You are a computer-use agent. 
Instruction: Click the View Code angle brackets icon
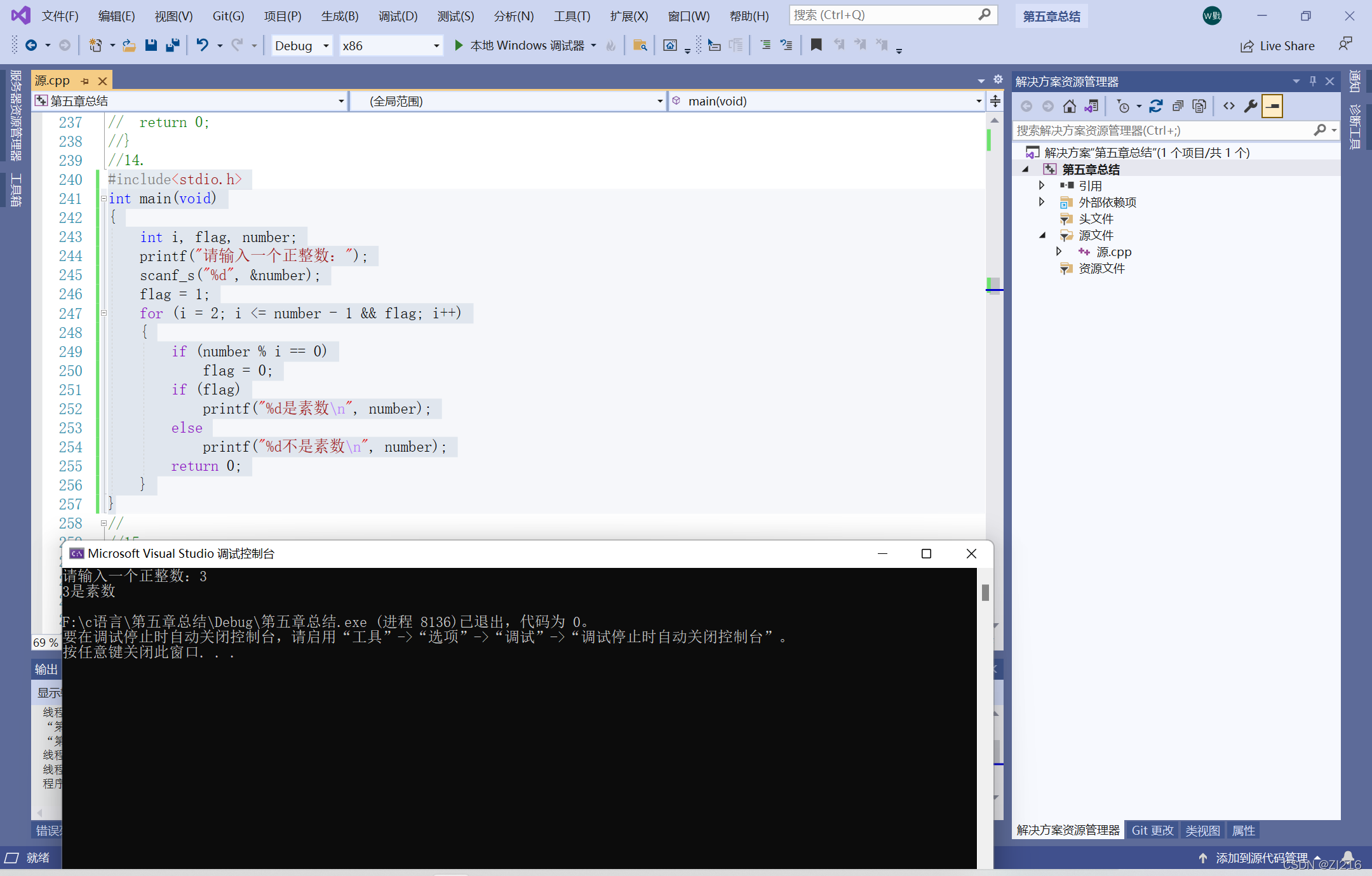tap(1229, 106)
